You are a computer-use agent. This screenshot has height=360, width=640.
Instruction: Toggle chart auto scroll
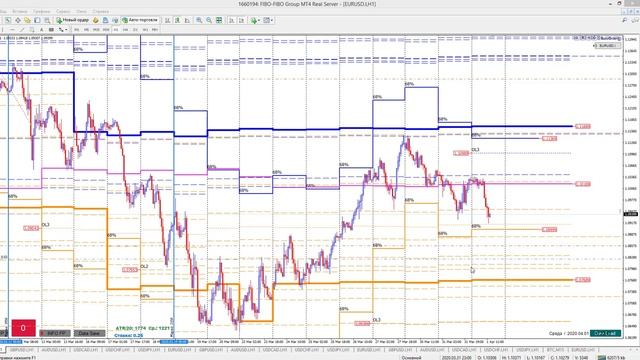click(231, 20)
